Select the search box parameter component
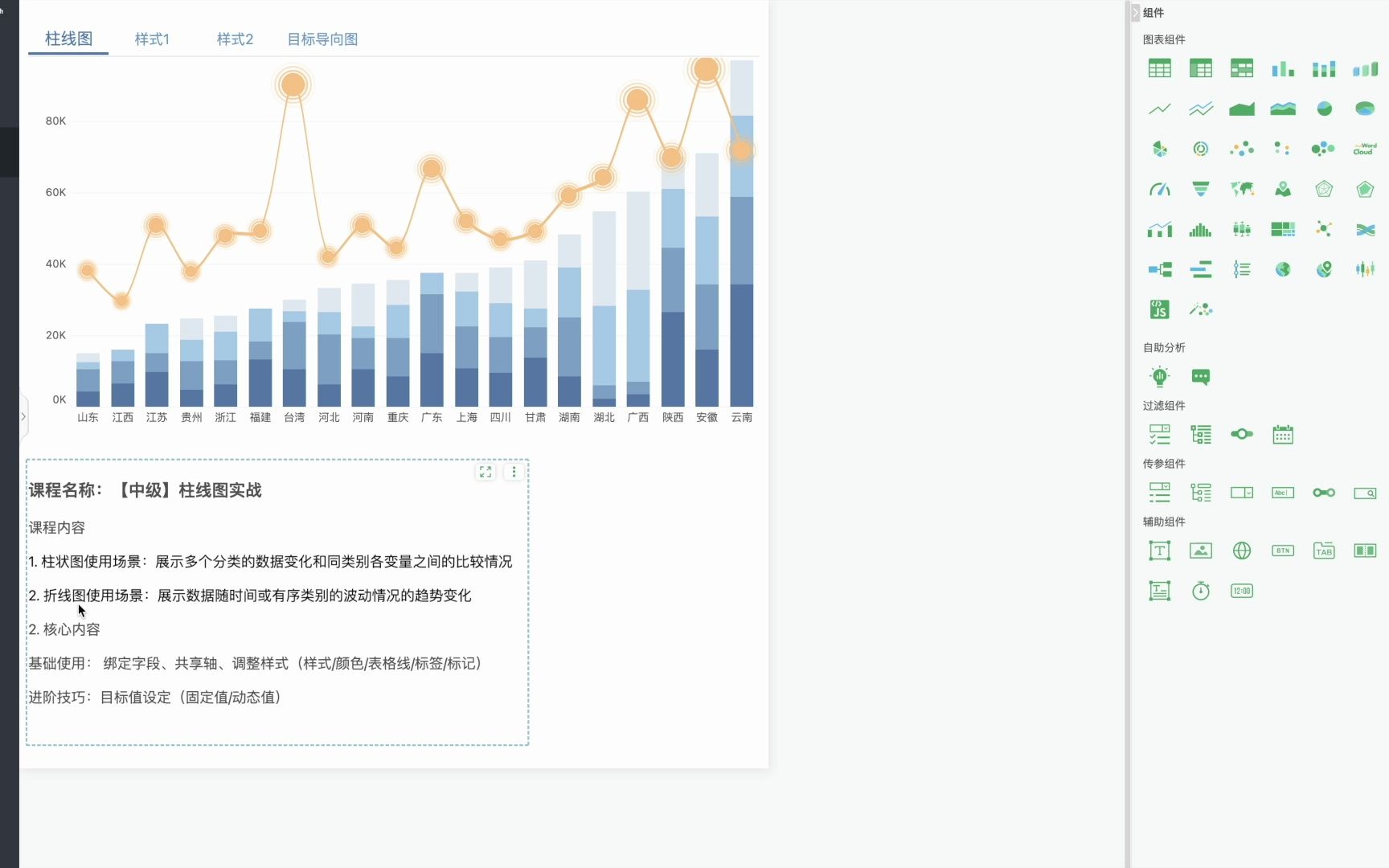This screenshot has width=1389, height=868. (x=1364, y=493)
